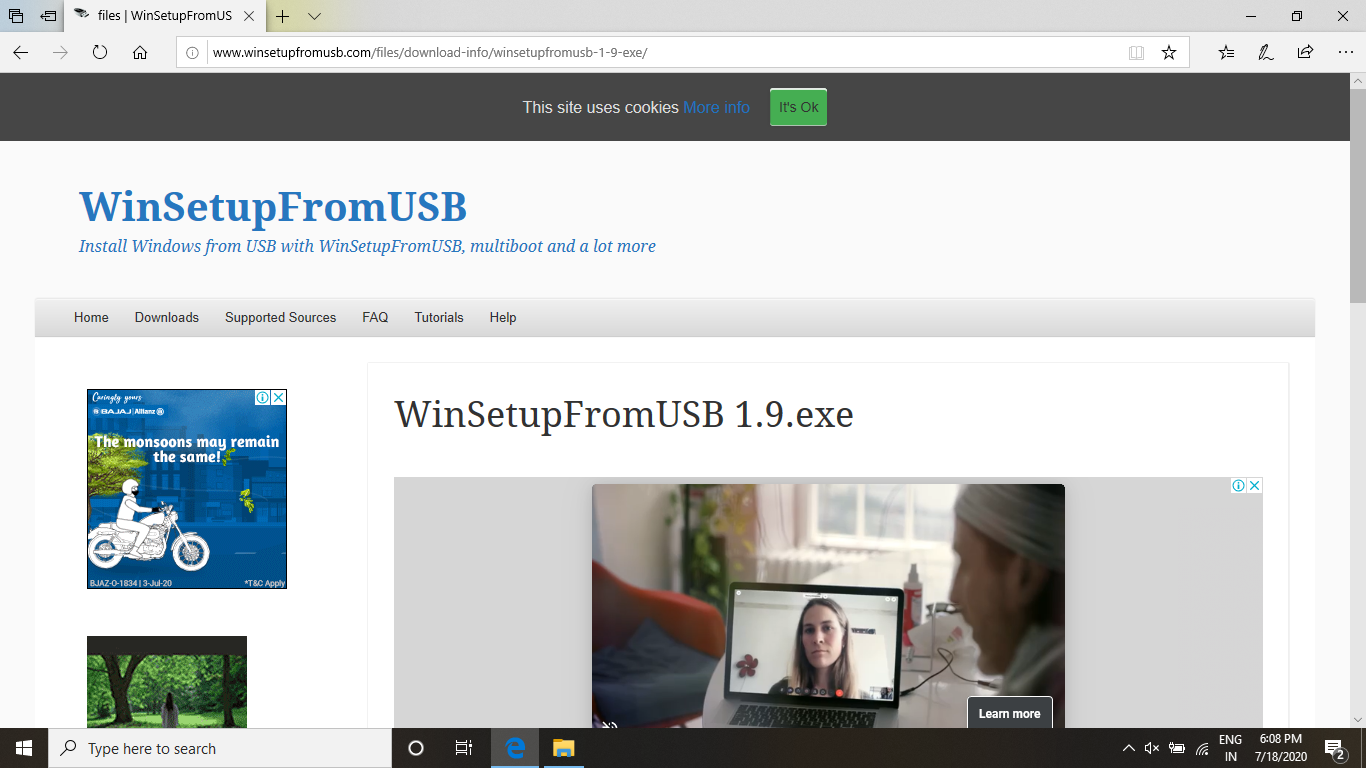
Task: Open a new tab with plus icon
Action: pyautogui.click(x=283, y=16)
